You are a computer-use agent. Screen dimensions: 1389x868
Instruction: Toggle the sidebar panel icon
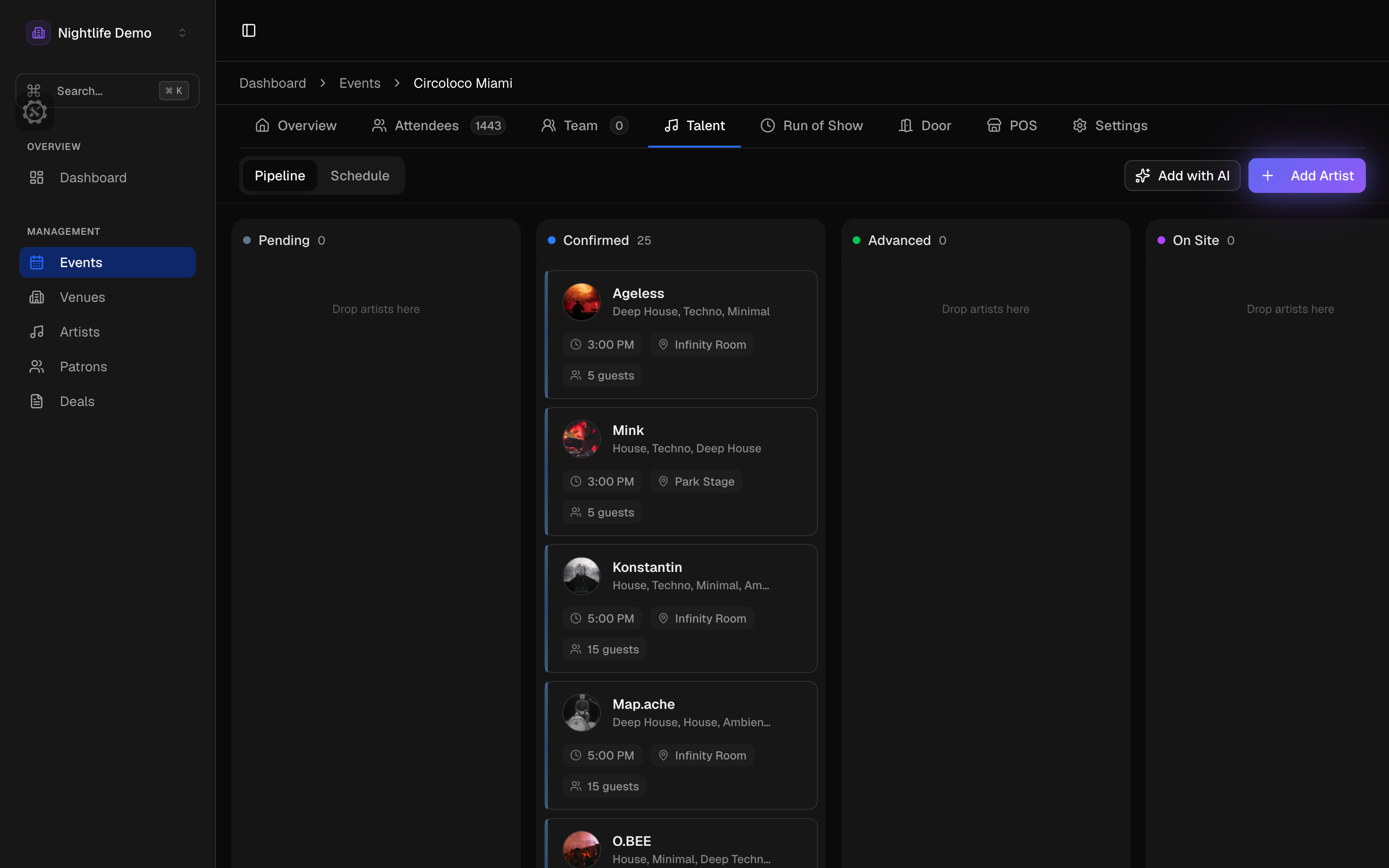click(248, 30)
